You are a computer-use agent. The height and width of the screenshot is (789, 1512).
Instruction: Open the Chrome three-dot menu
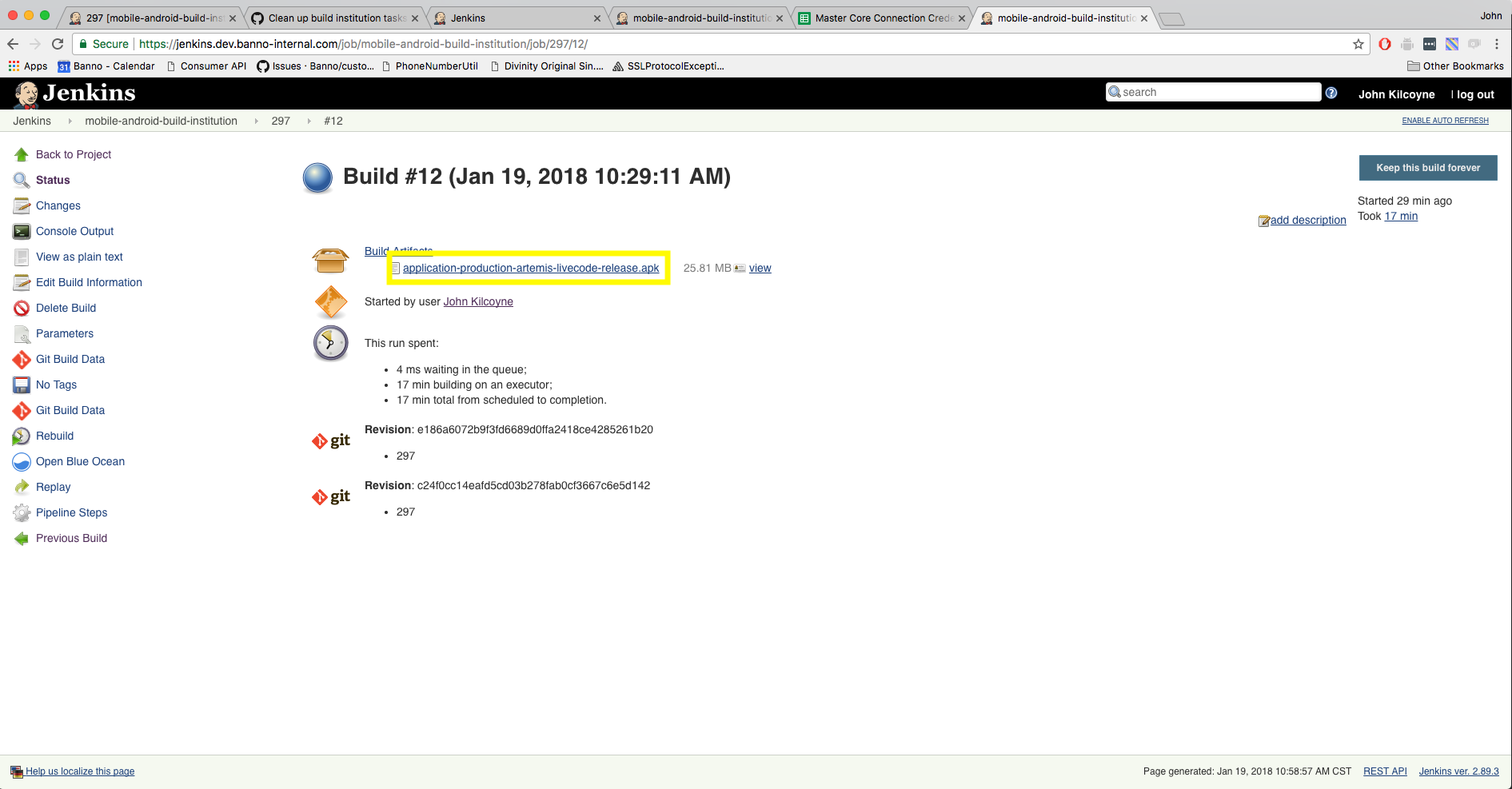1497,44
